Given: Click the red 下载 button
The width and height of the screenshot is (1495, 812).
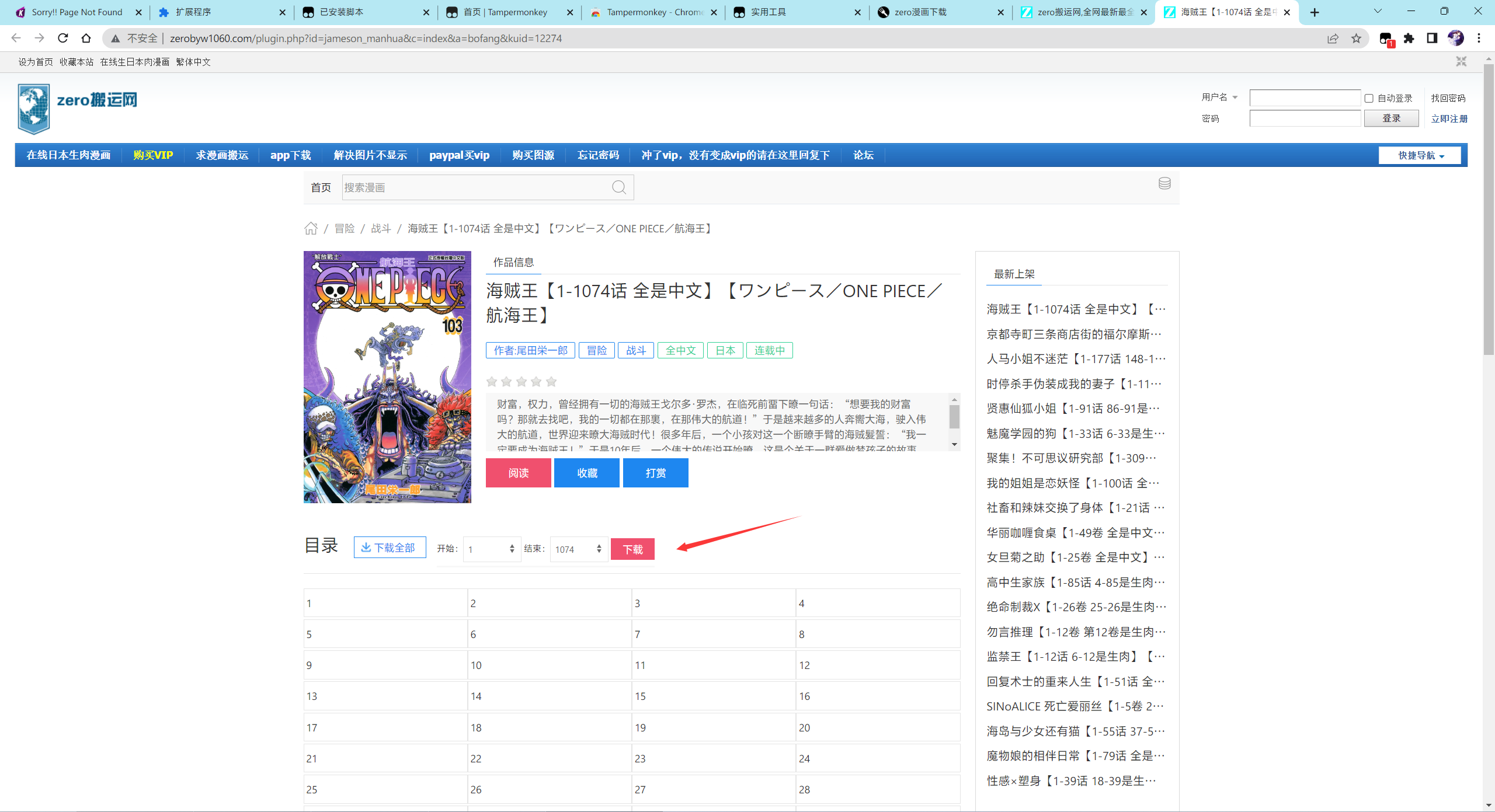Looking at the screenshot, I should tap(632, 549).
